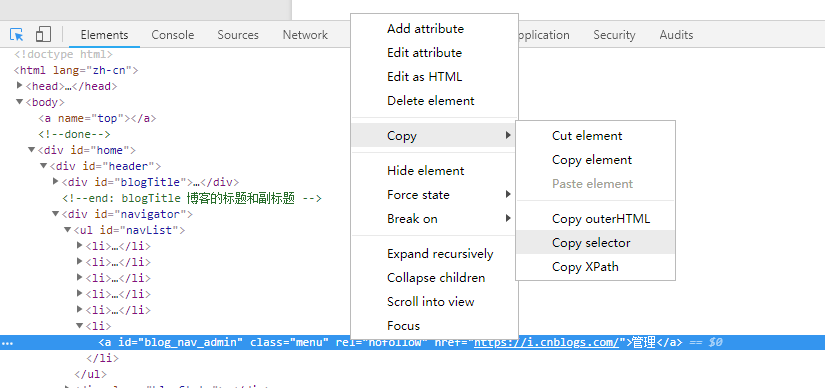Select Collapse children
This screenshot has width=825, height=388.
[x=435, y=277]
